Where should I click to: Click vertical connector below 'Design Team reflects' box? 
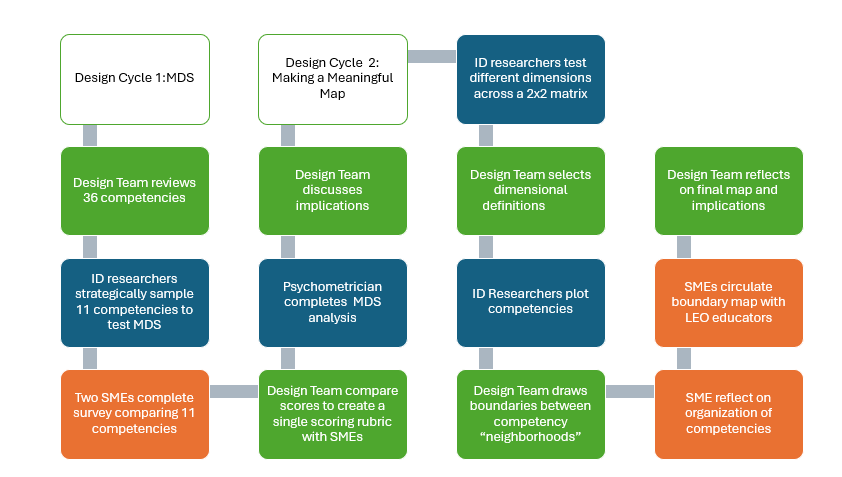(685, 247)
